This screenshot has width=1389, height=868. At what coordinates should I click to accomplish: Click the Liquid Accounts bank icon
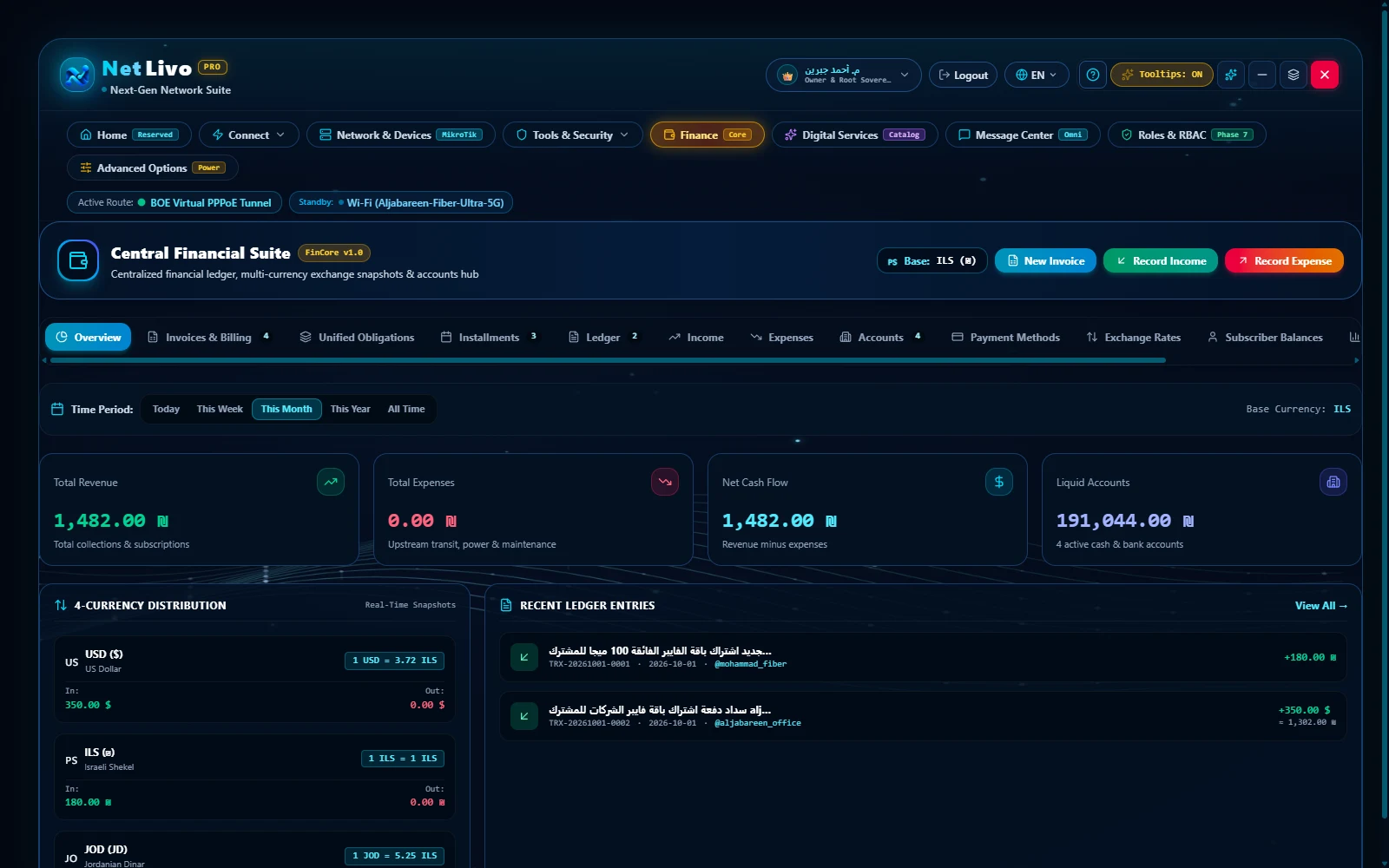(1333, 482)
